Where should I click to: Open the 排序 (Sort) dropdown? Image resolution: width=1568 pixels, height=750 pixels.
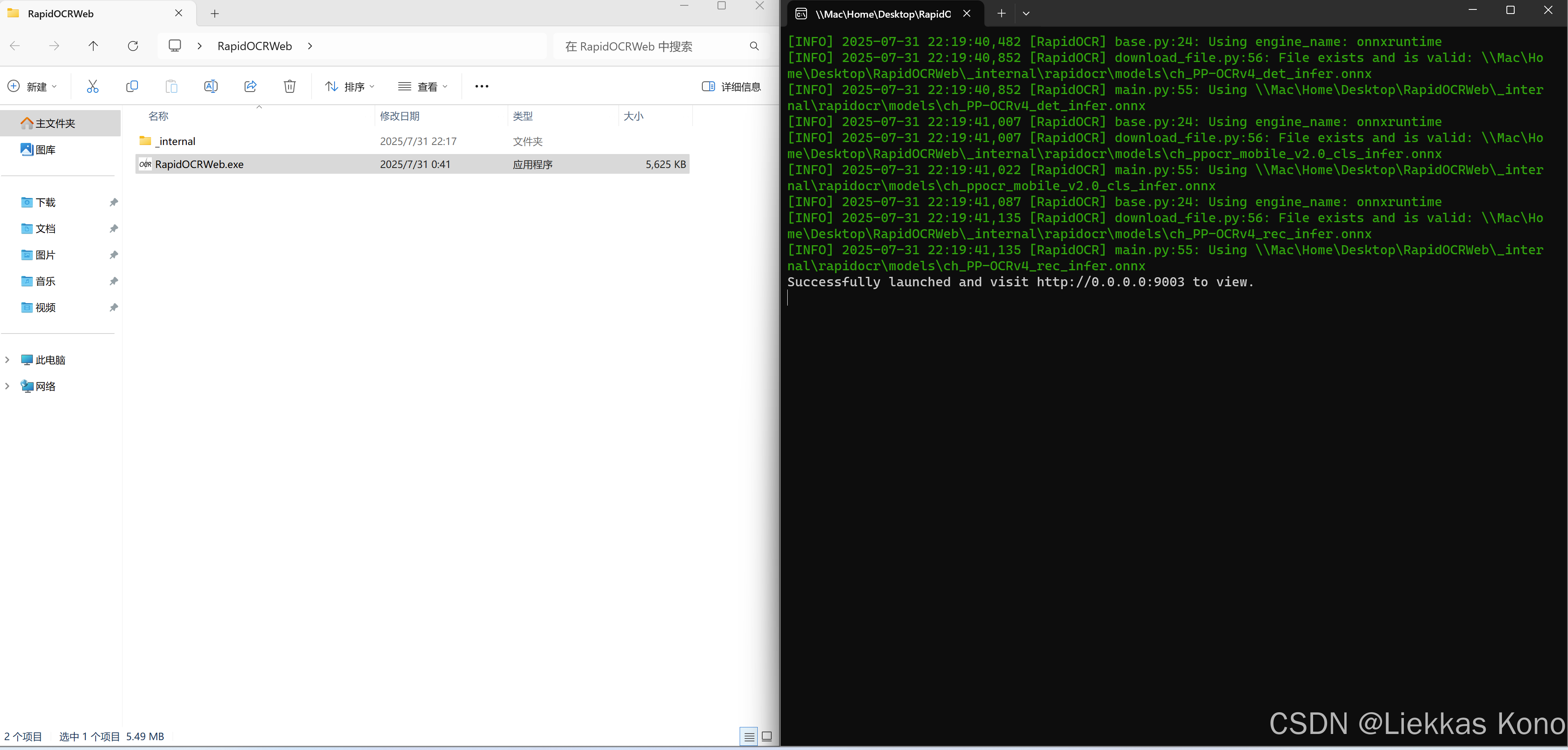[349, 87]
